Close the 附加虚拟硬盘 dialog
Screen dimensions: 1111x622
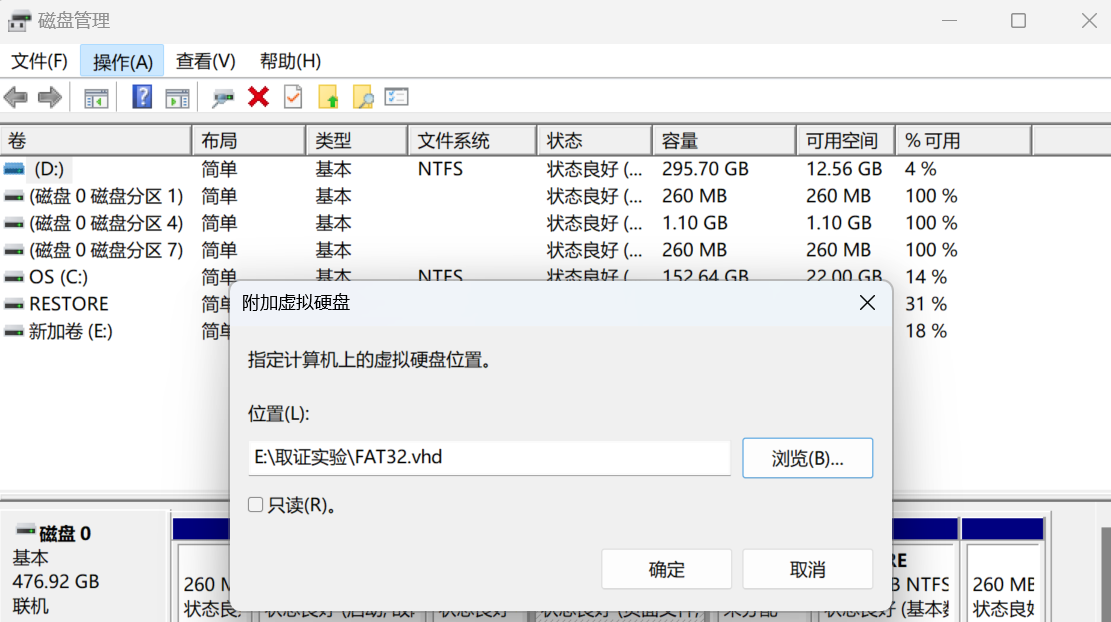867,303
